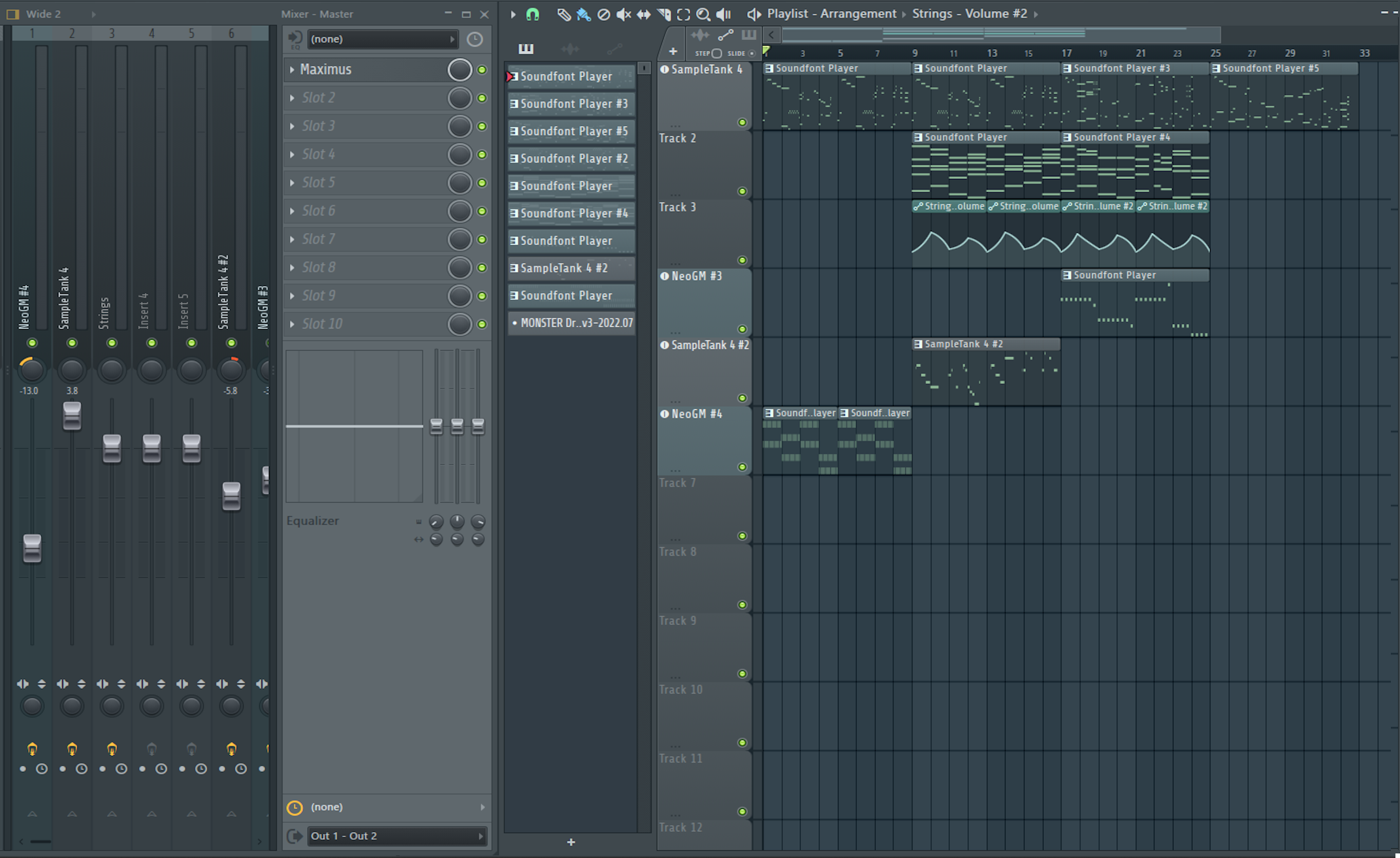Mute the SampleTank 4 playlist track
Image resolution: width=1400 pixels, height=858 pixels.
742,122
